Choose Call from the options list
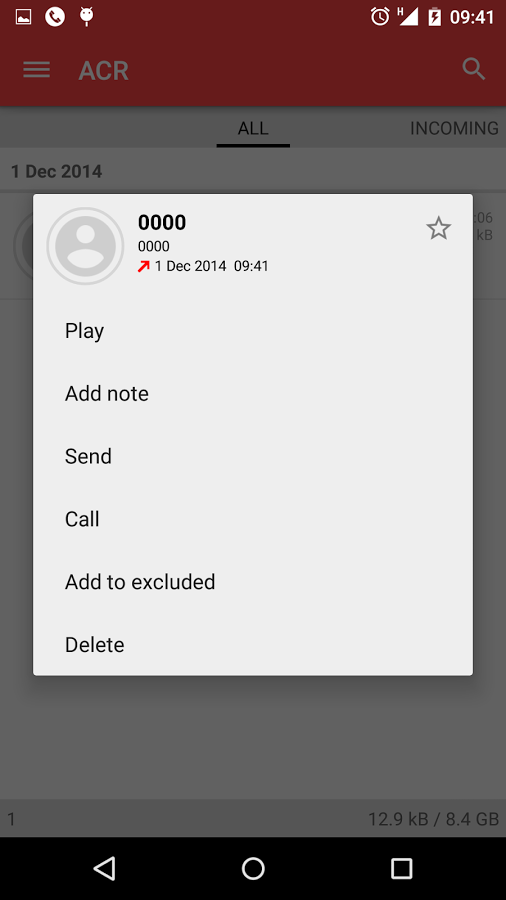 253,519
